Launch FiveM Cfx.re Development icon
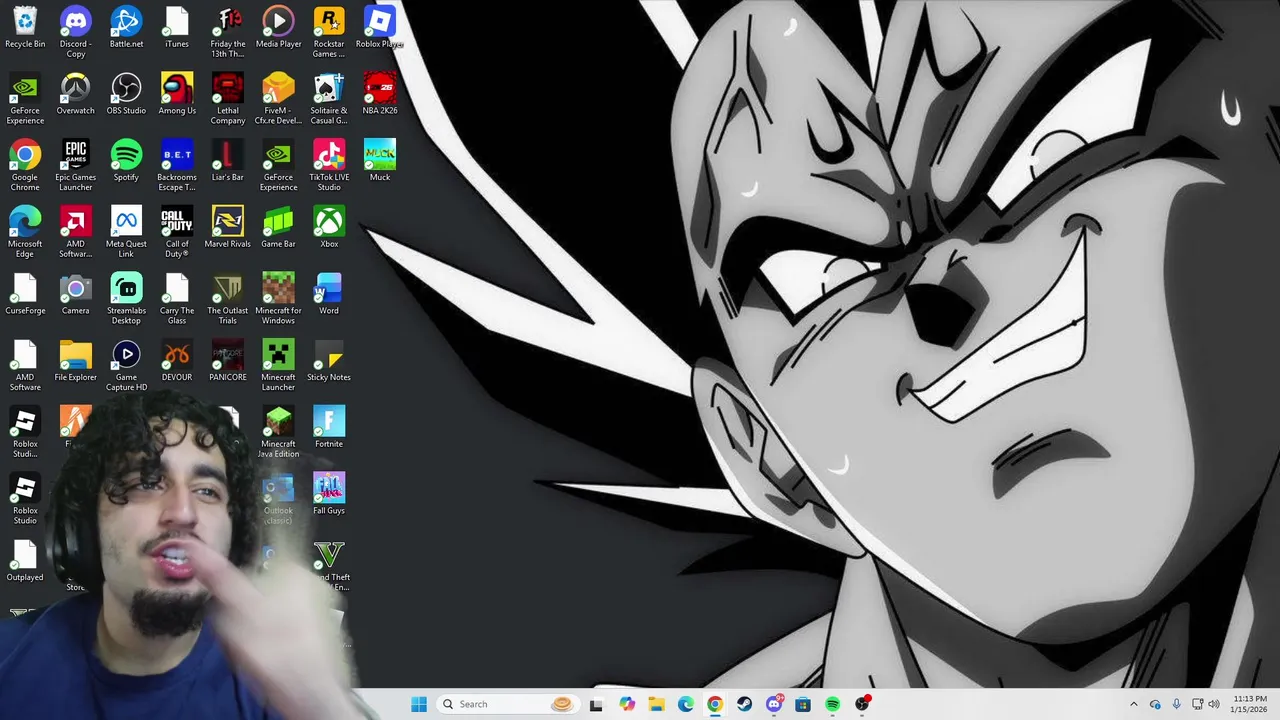Screen dimensions: 1280x720 tap(278, 99)
